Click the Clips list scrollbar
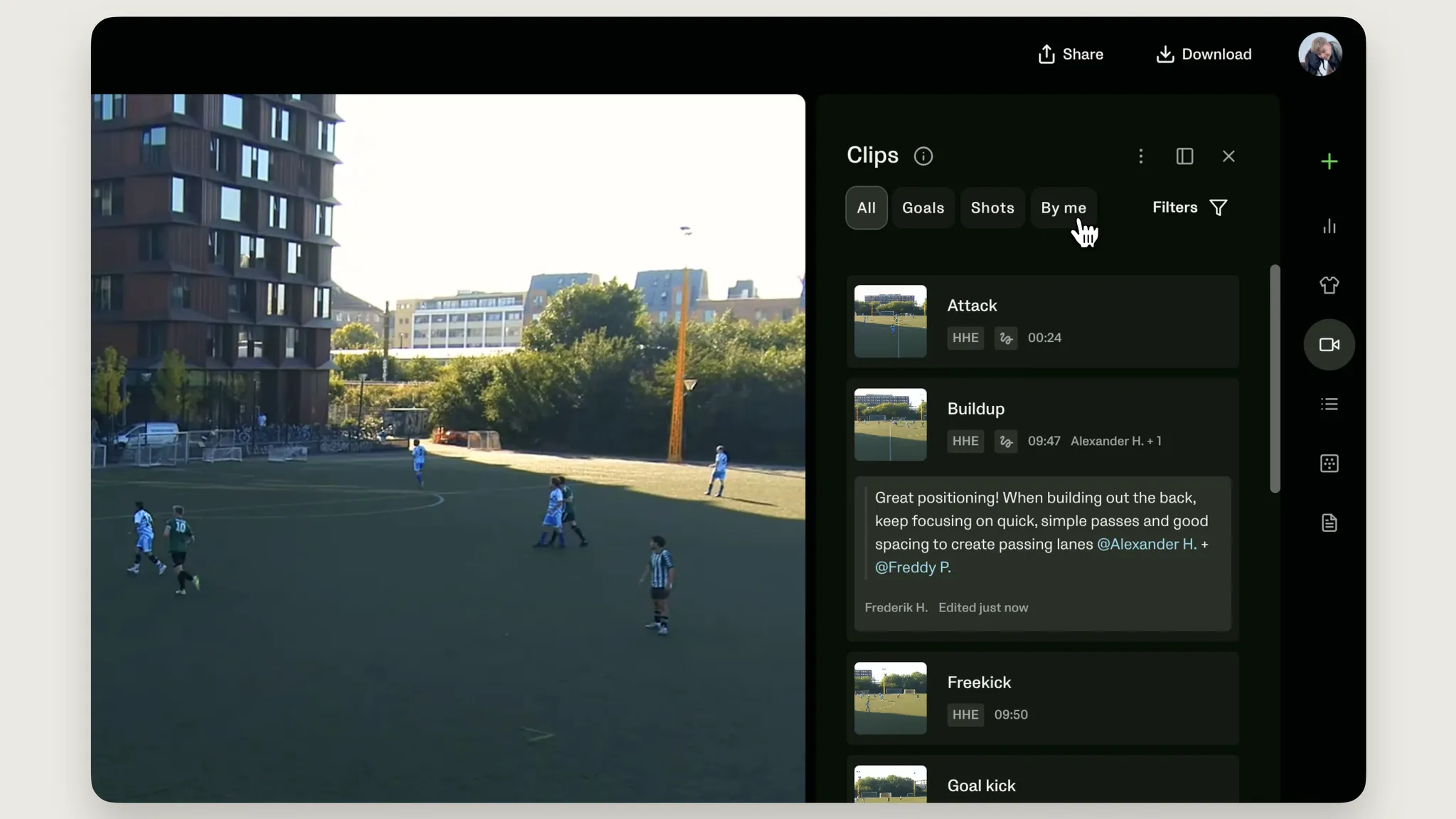 (1275, 379)
